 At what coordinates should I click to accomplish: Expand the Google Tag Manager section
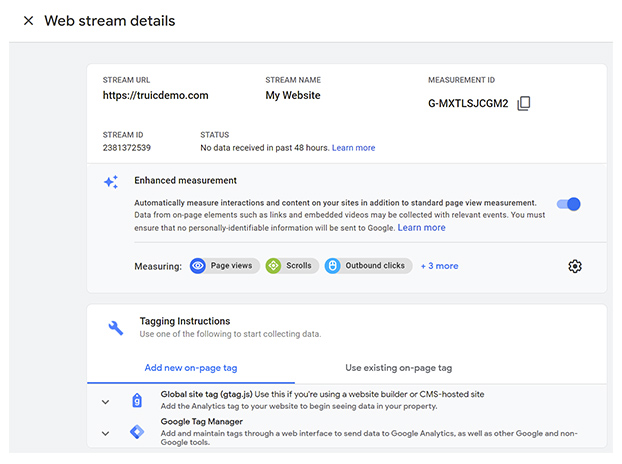click(106, 433)
